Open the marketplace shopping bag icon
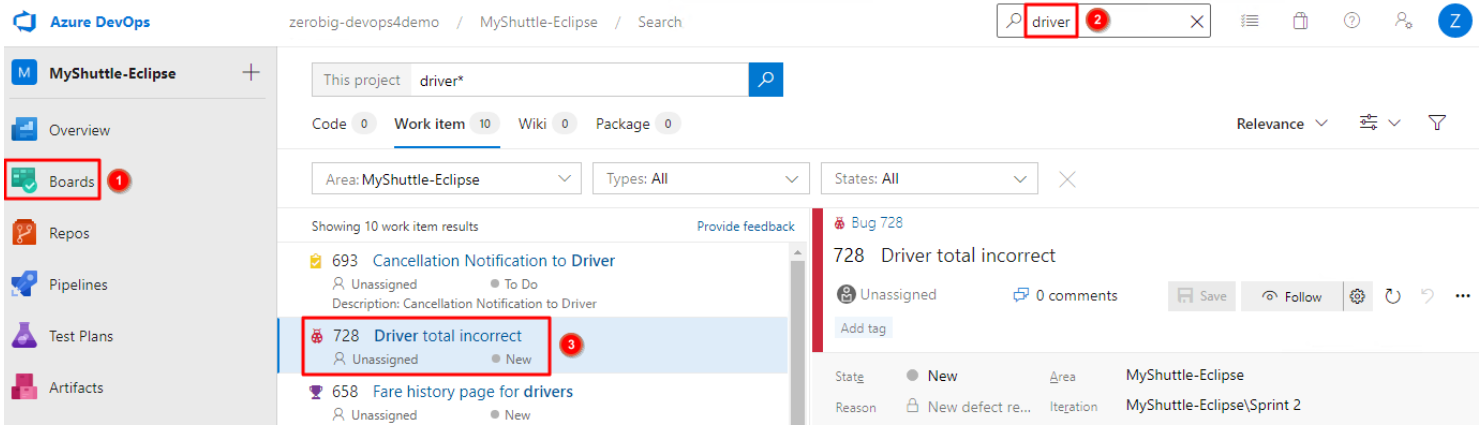 (1301, 21)
